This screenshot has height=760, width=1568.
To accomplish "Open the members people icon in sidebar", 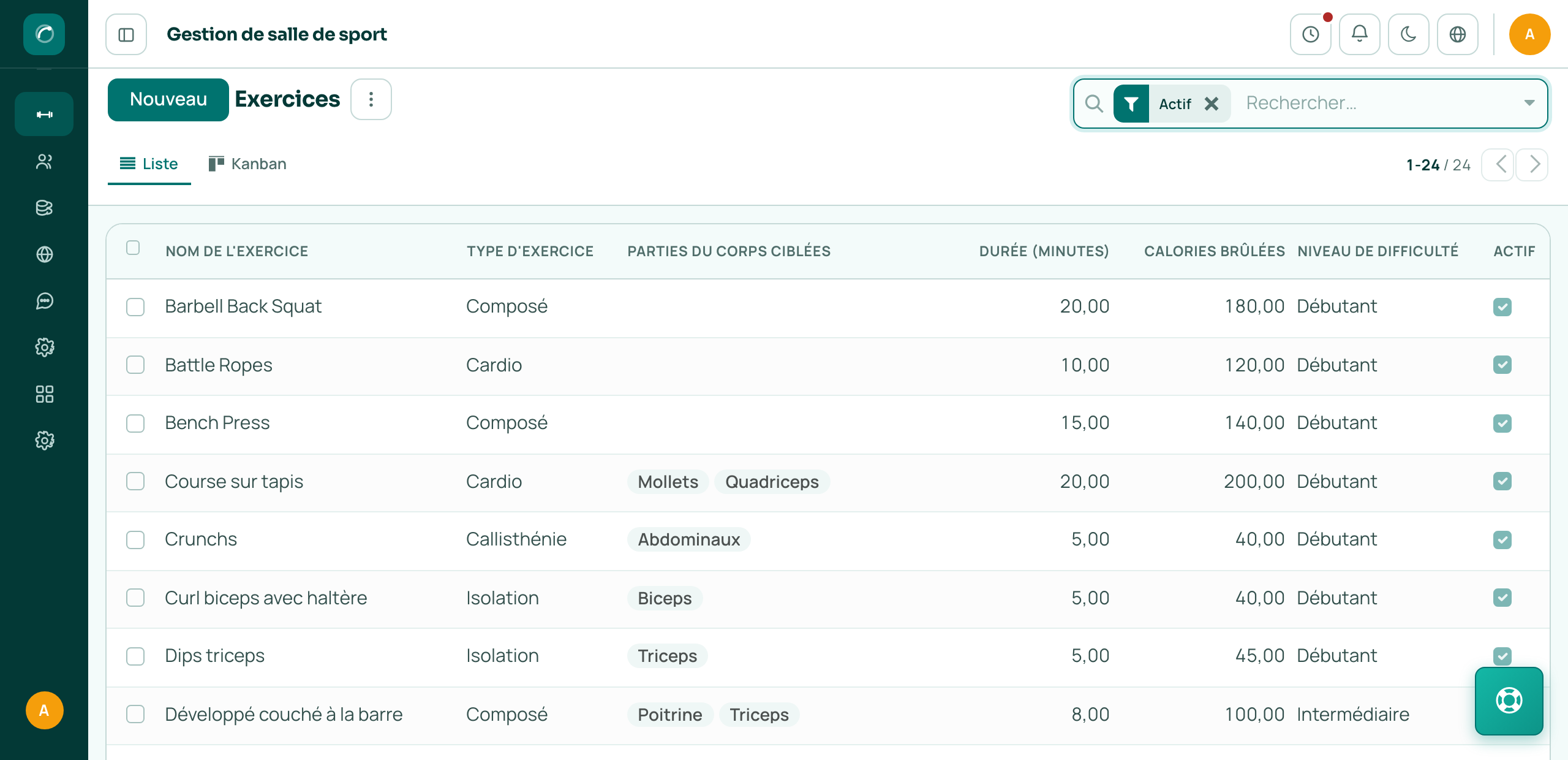I will tap(44, 161).
